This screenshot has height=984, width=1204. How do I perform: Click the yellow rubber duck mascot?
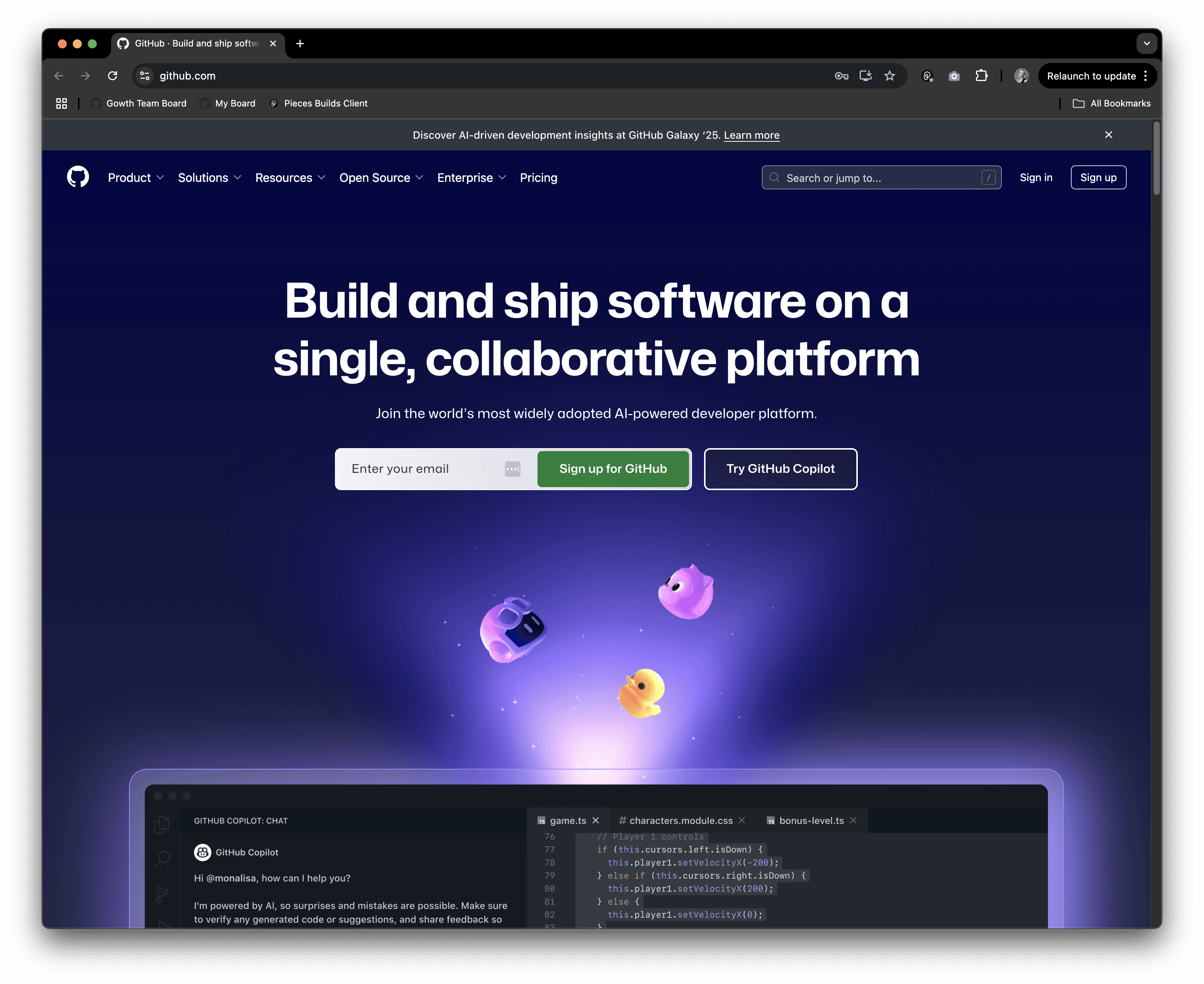(x=641, y=693)
